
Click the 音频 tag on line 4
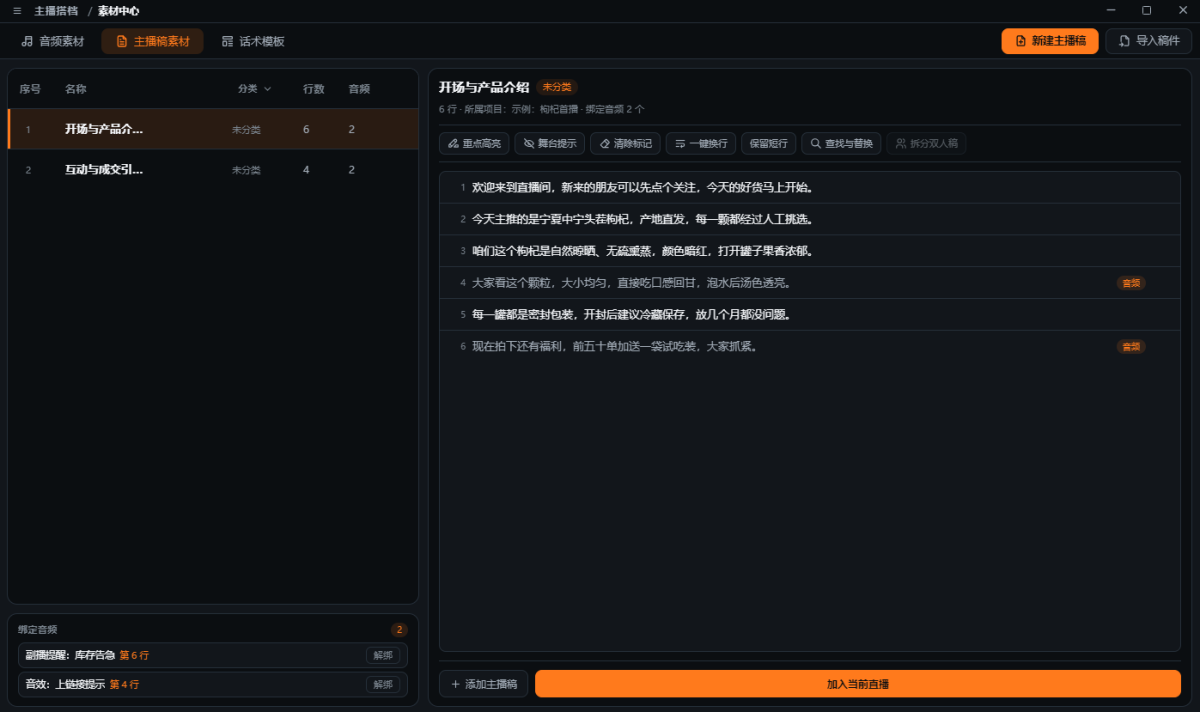[1131, 283]
